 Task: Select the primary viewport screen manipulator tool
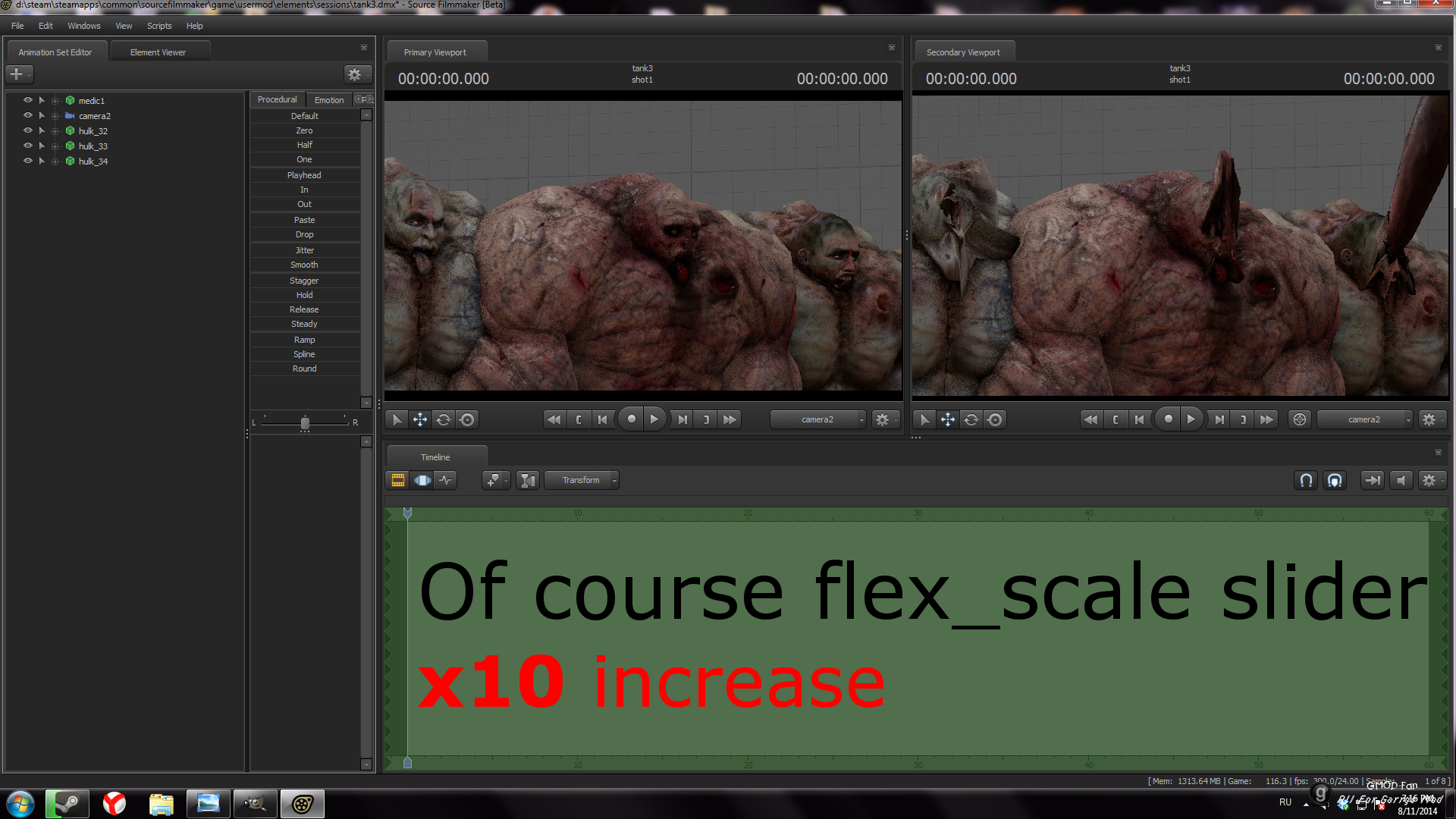click(467, 419)
